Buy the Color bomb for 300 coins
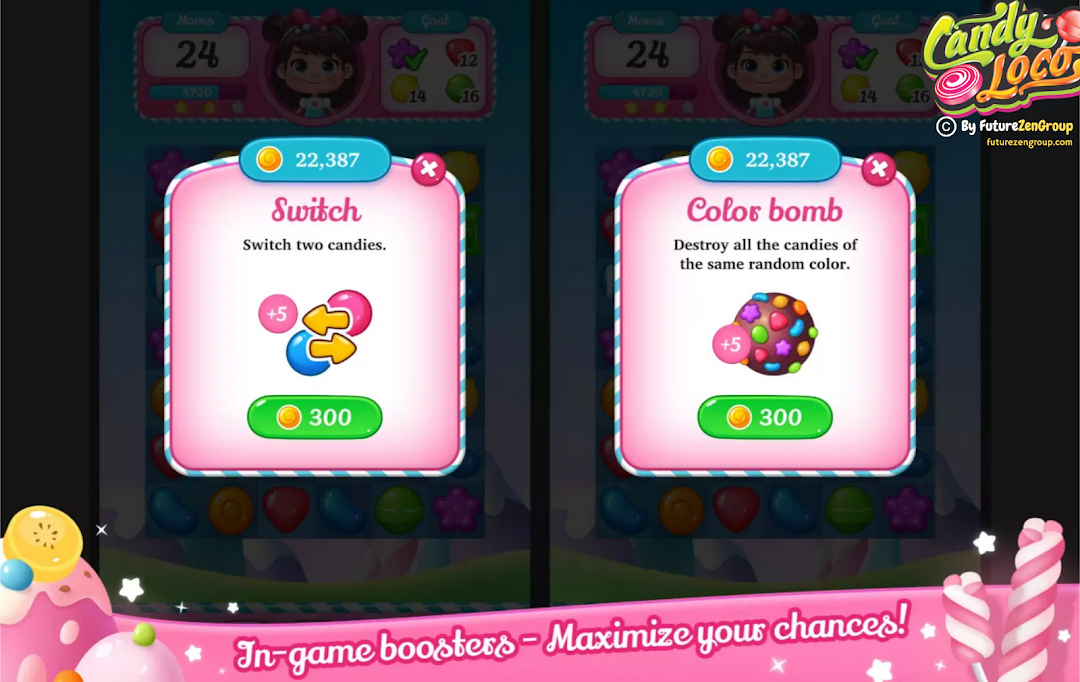This screenshot has width=1080, height=682. pos(765,417)
